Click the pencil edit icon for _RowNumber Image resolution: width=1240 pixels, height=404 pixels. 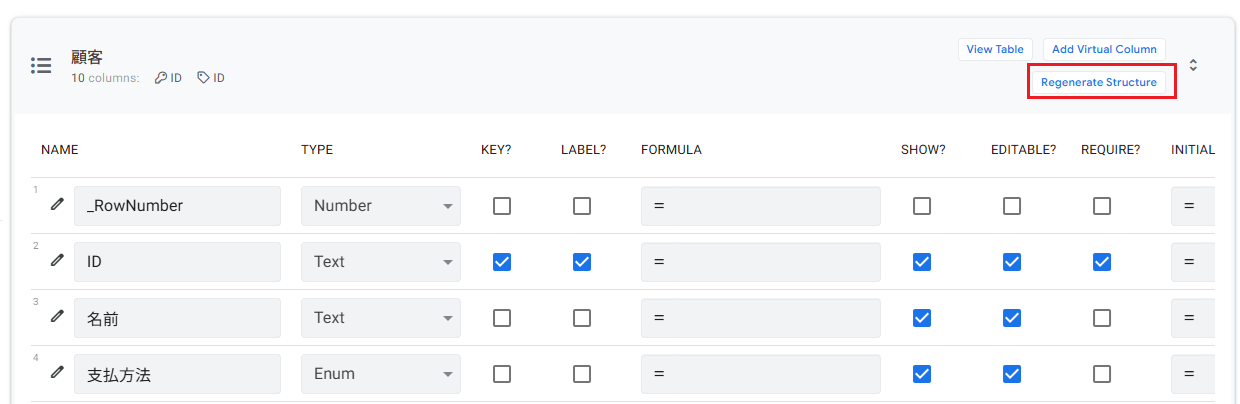(x=58, y=204)
